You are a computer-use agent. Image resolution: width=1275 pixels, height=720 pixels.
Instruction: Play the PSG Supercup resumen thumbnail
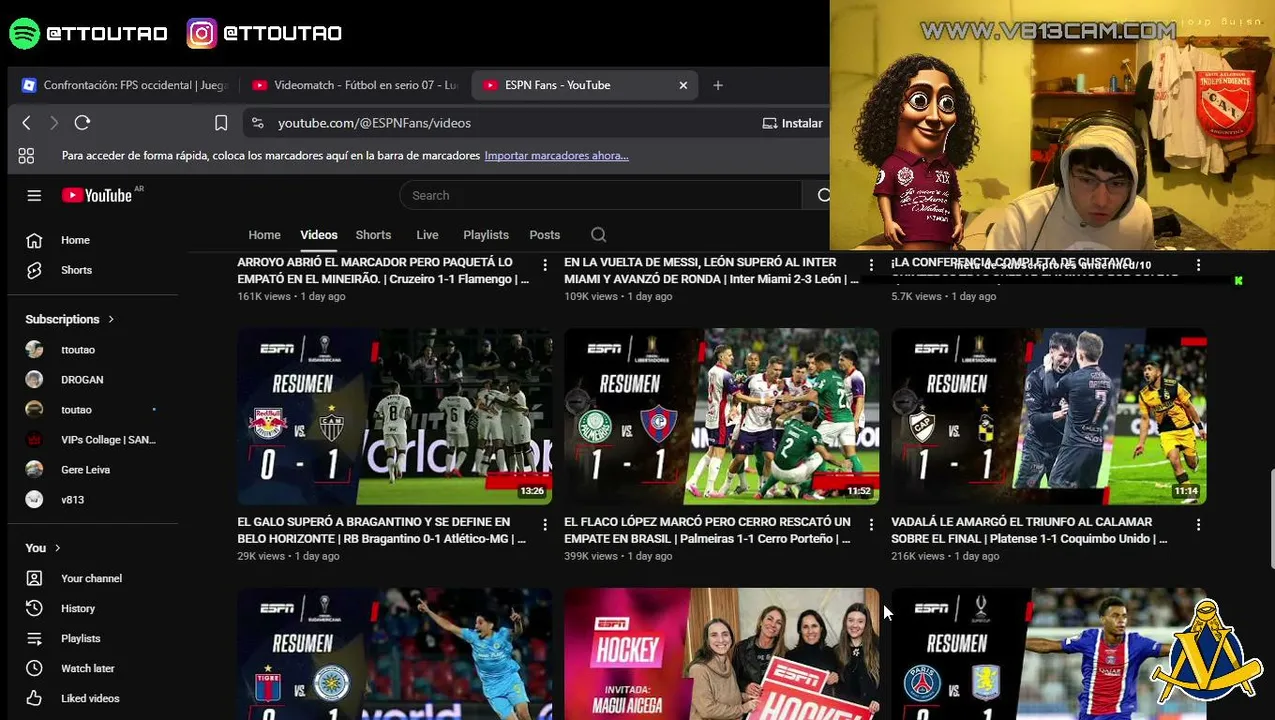(x=1048, y=654)
